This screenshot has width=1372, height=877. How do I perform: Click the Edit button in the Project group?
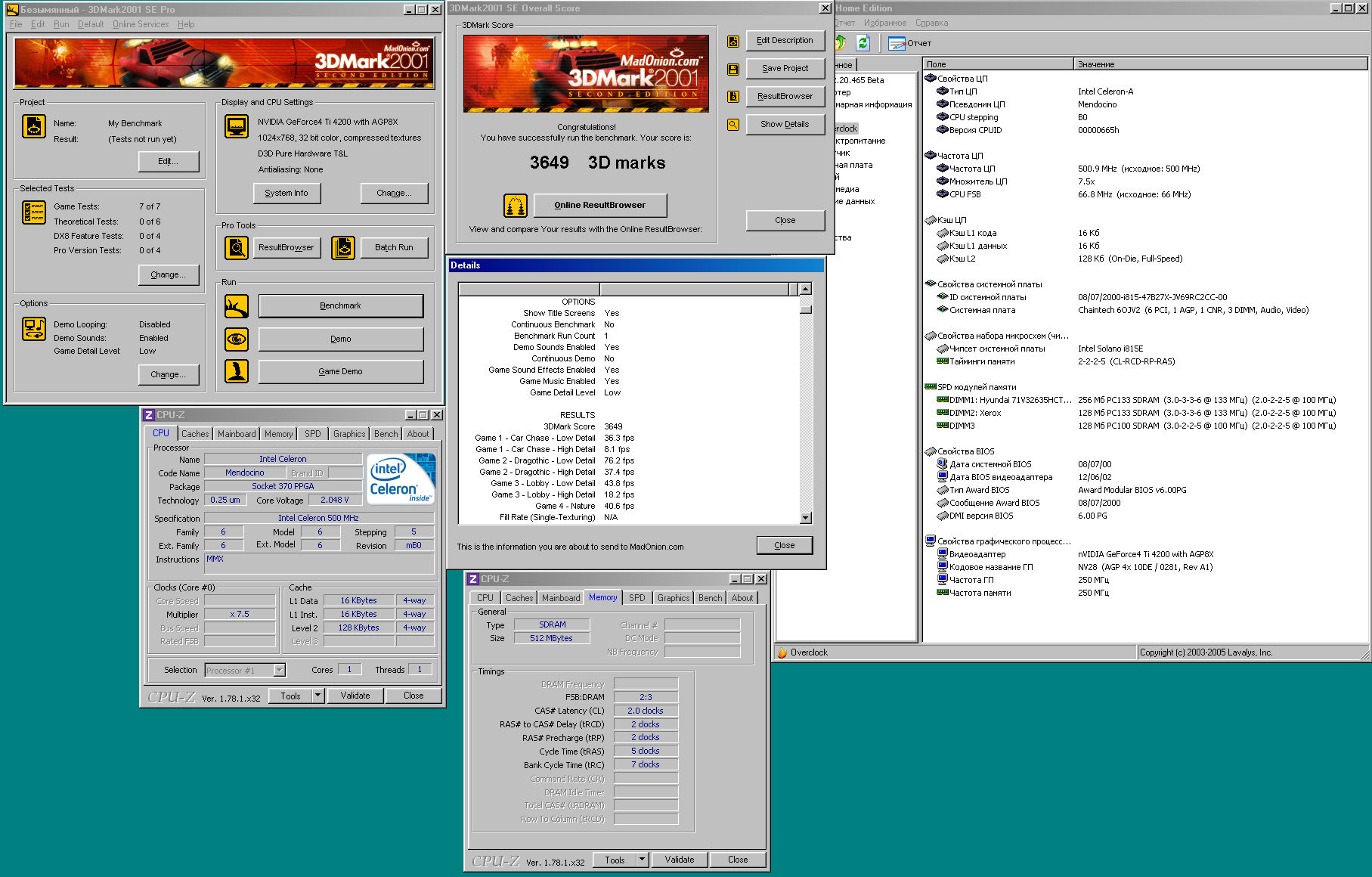click(x=168, y=161)
